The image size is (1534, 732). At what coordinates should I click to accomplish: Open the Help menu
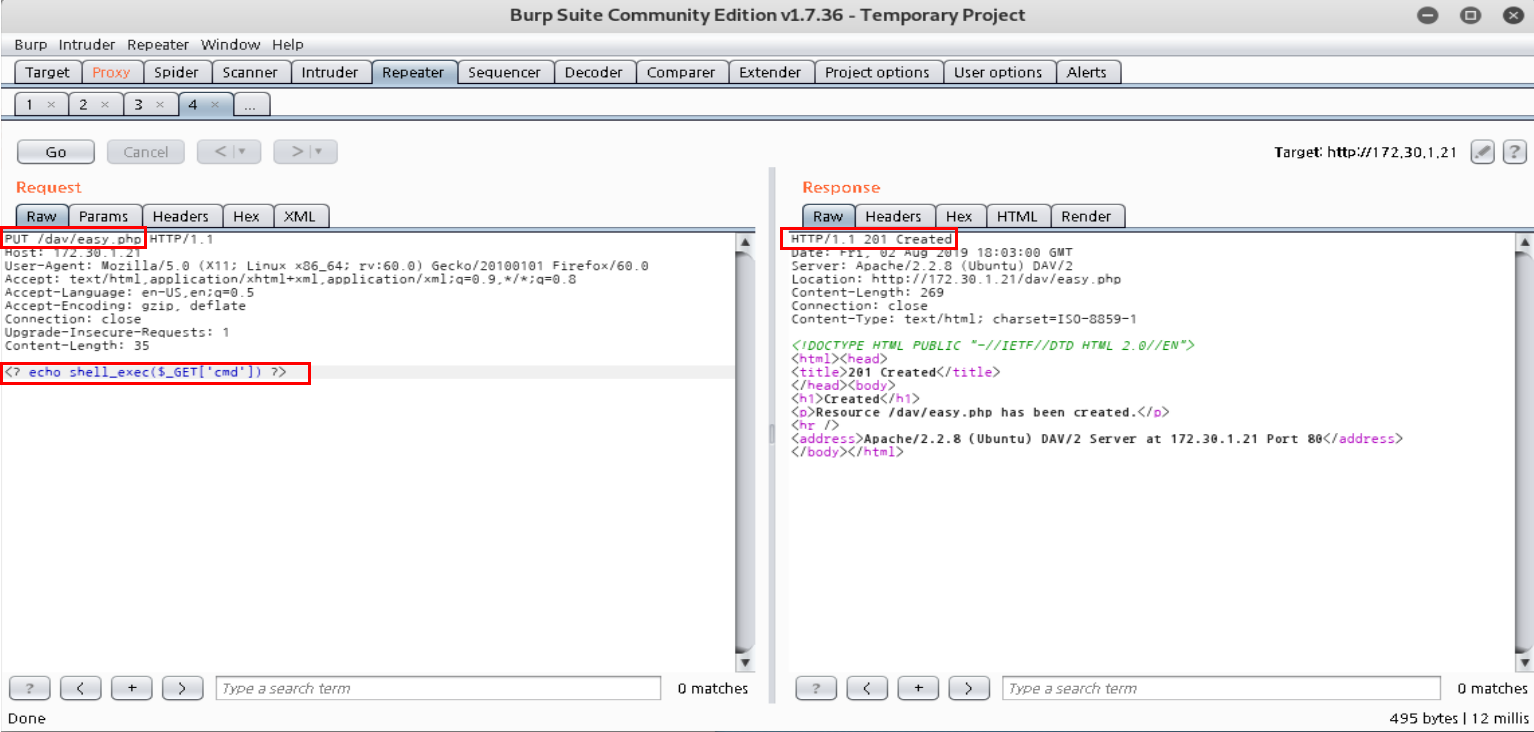click(288, 45)
